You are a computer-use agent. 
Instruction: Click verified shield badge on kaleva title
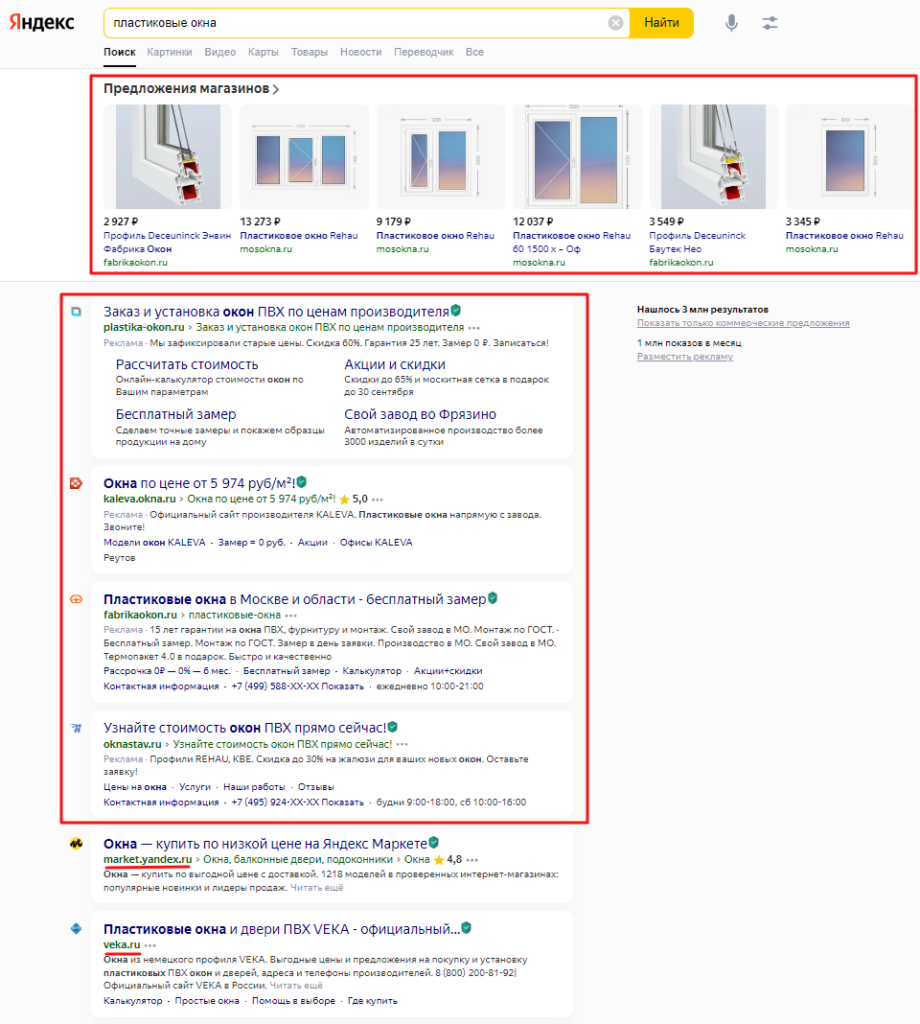pos(301,482)
